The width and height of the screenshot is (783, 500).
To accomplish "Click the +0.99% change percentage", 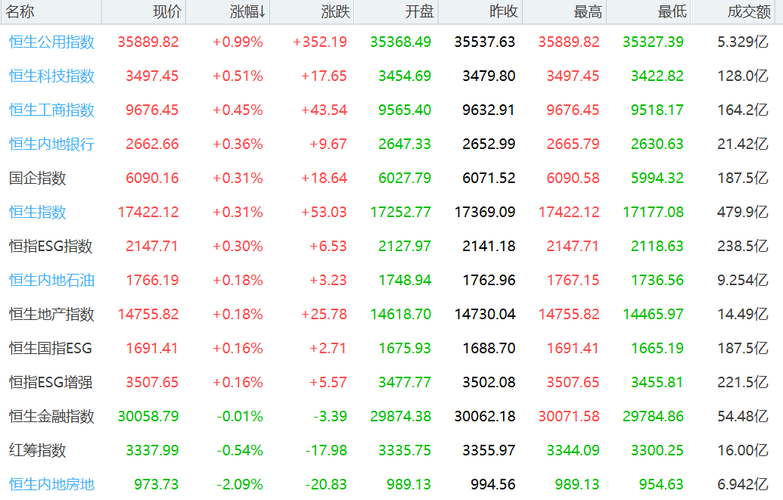I will (x=238, y=42).
